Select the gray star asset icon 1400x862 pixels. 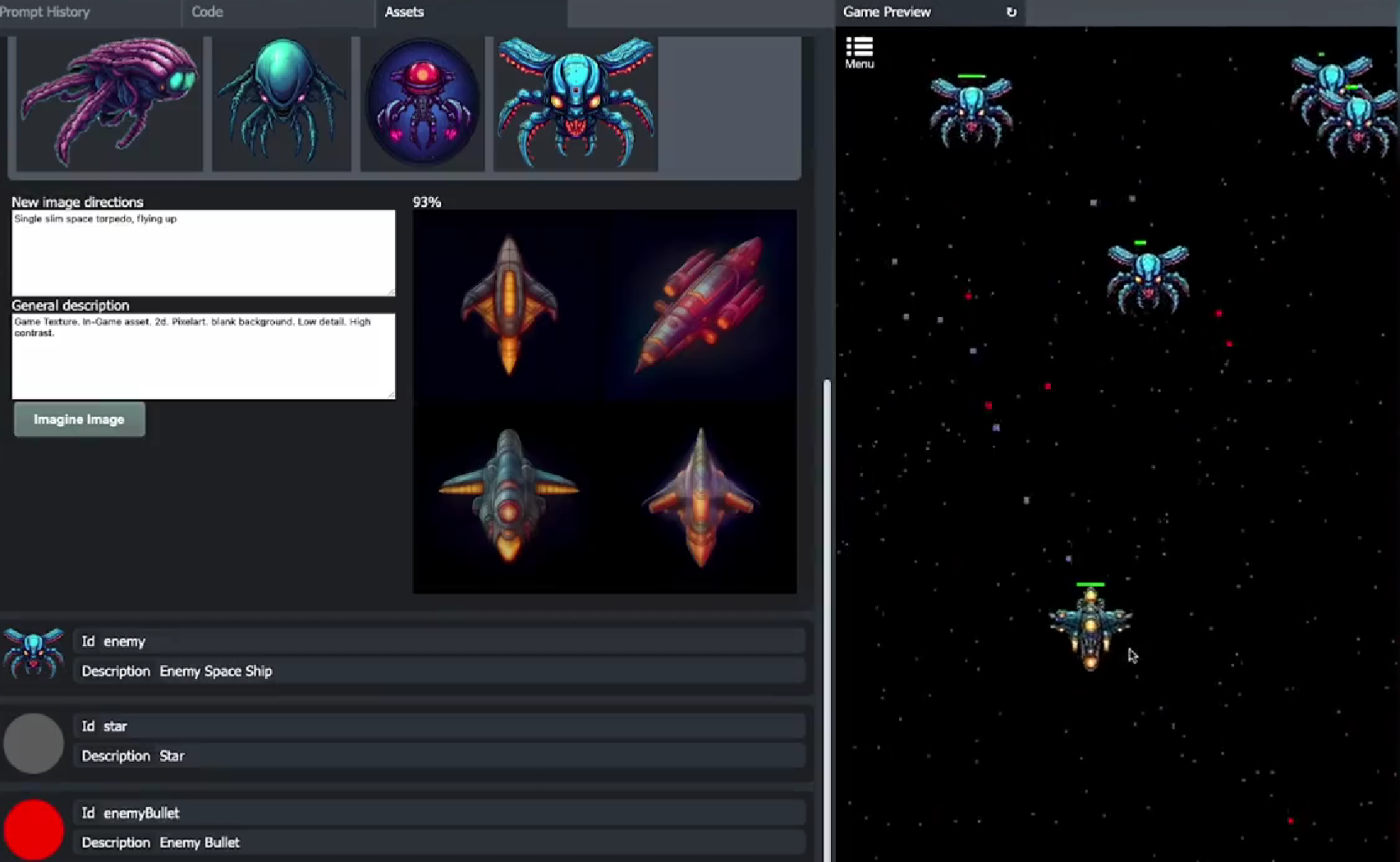tap(34, 743)
